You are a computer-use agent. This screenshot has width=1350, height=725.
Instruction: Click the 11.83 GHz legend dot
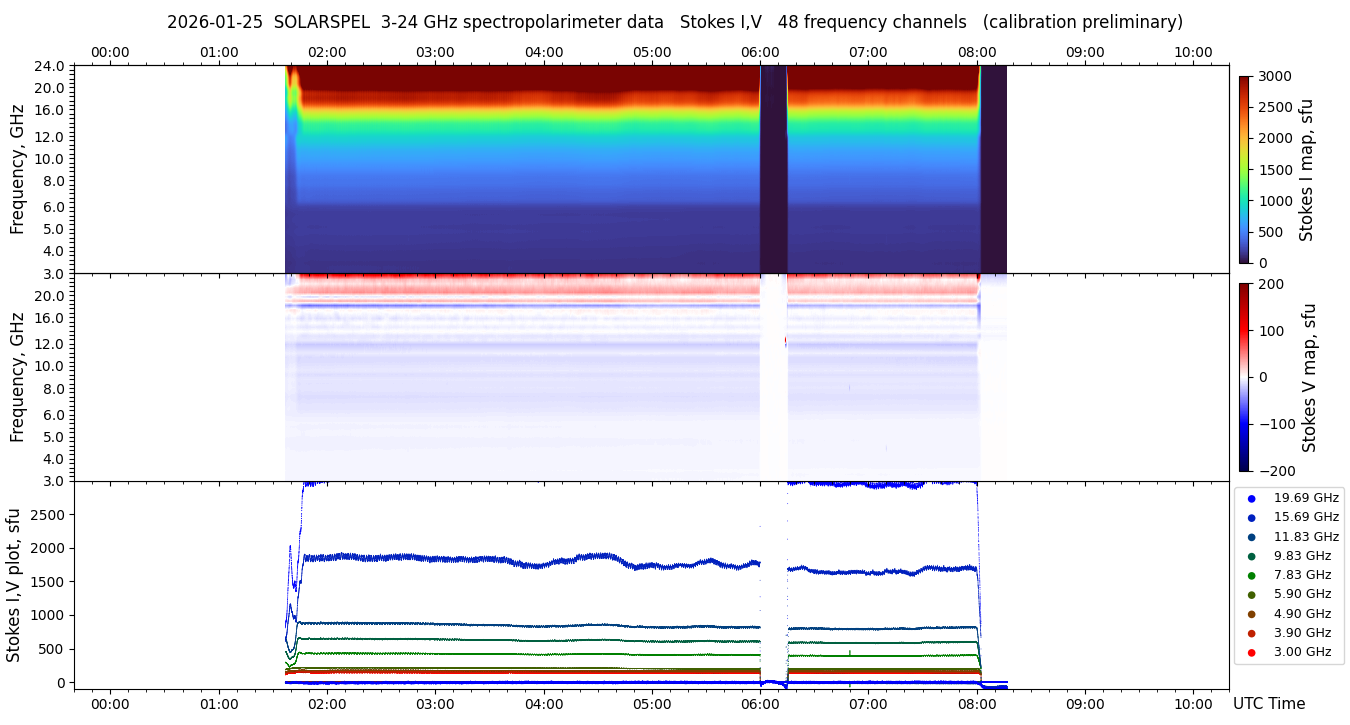1251,537
